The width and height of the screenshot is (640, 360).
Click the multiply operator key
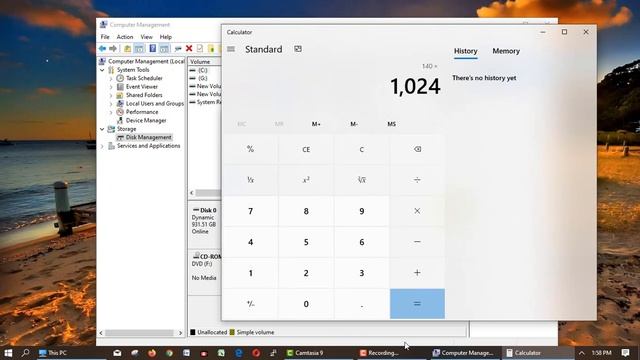tap(417, 211)
